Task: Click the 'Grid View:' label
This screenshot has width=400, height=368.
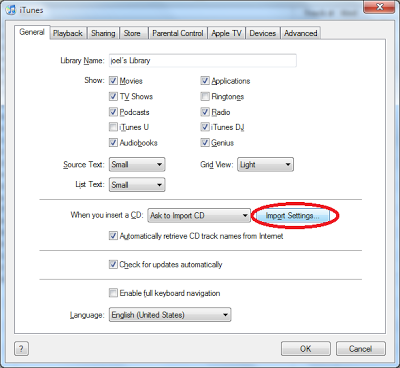Action: pyautogui.click(x=216, y=164)
